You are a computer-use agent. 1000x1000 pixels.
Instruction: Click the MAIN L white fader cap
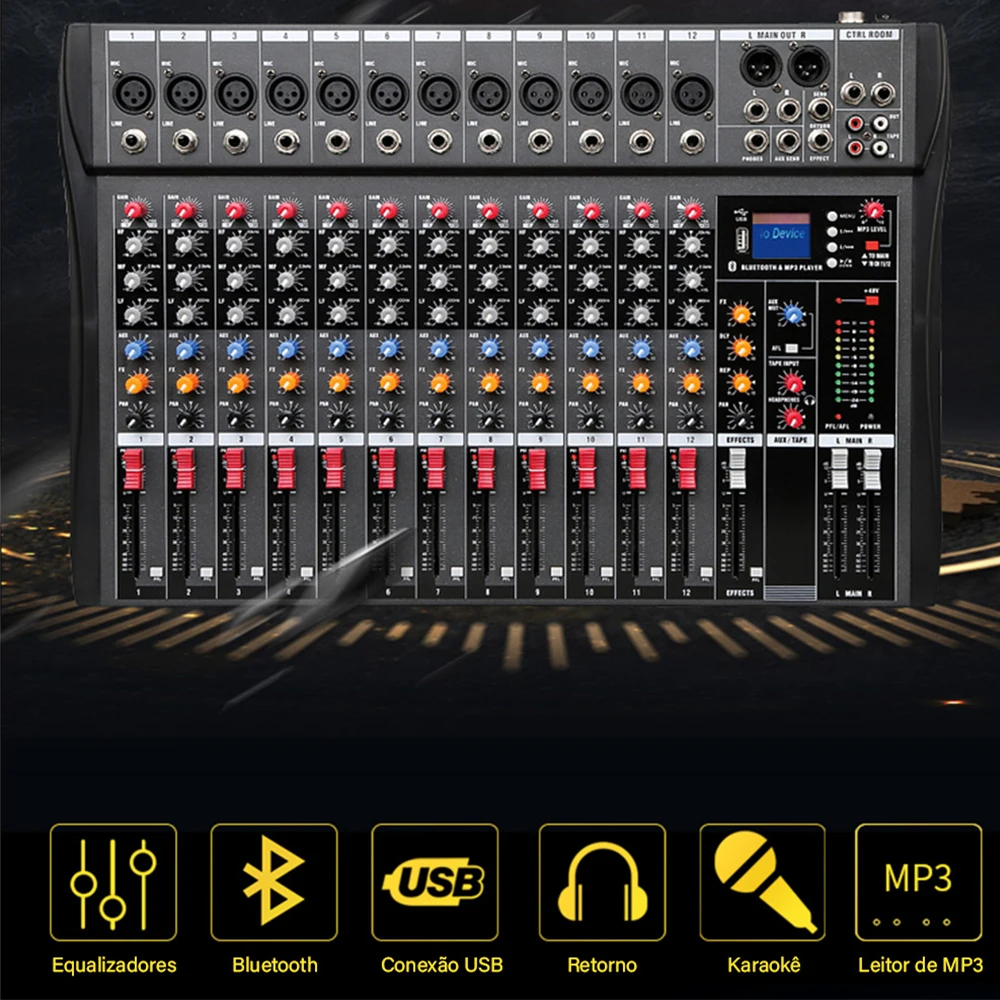(839, 469)
